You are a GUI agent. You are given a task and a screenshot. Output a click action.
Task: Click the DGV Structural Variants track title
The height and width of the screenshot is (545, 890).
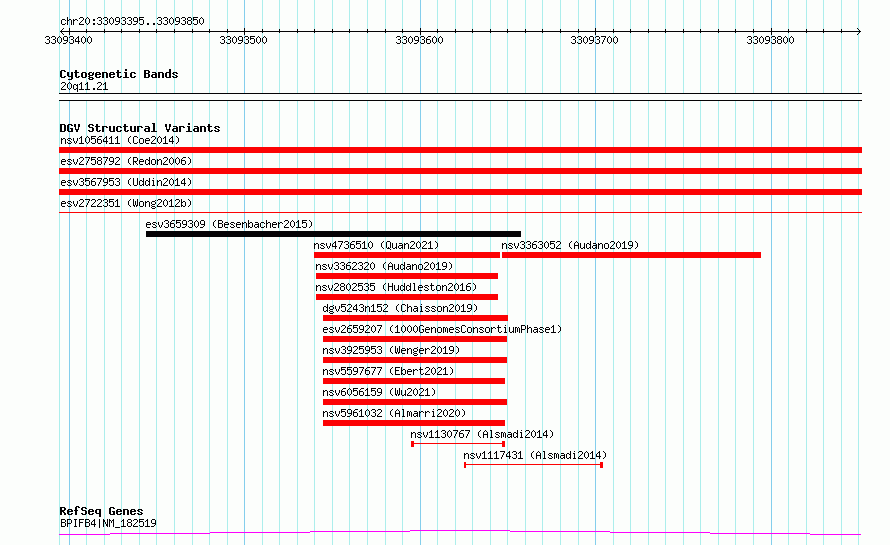[140, 128]
